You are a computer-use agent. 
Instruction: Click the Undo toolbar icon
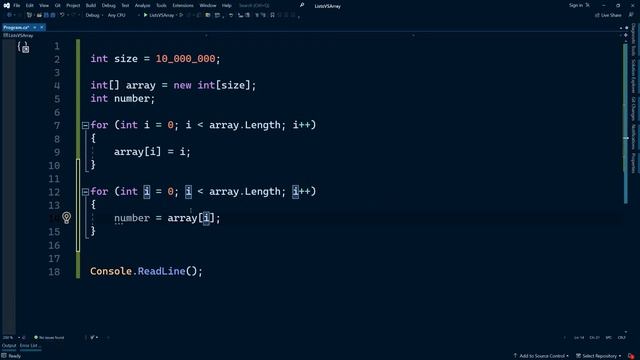pyautogui.click(x=62, y=15)
